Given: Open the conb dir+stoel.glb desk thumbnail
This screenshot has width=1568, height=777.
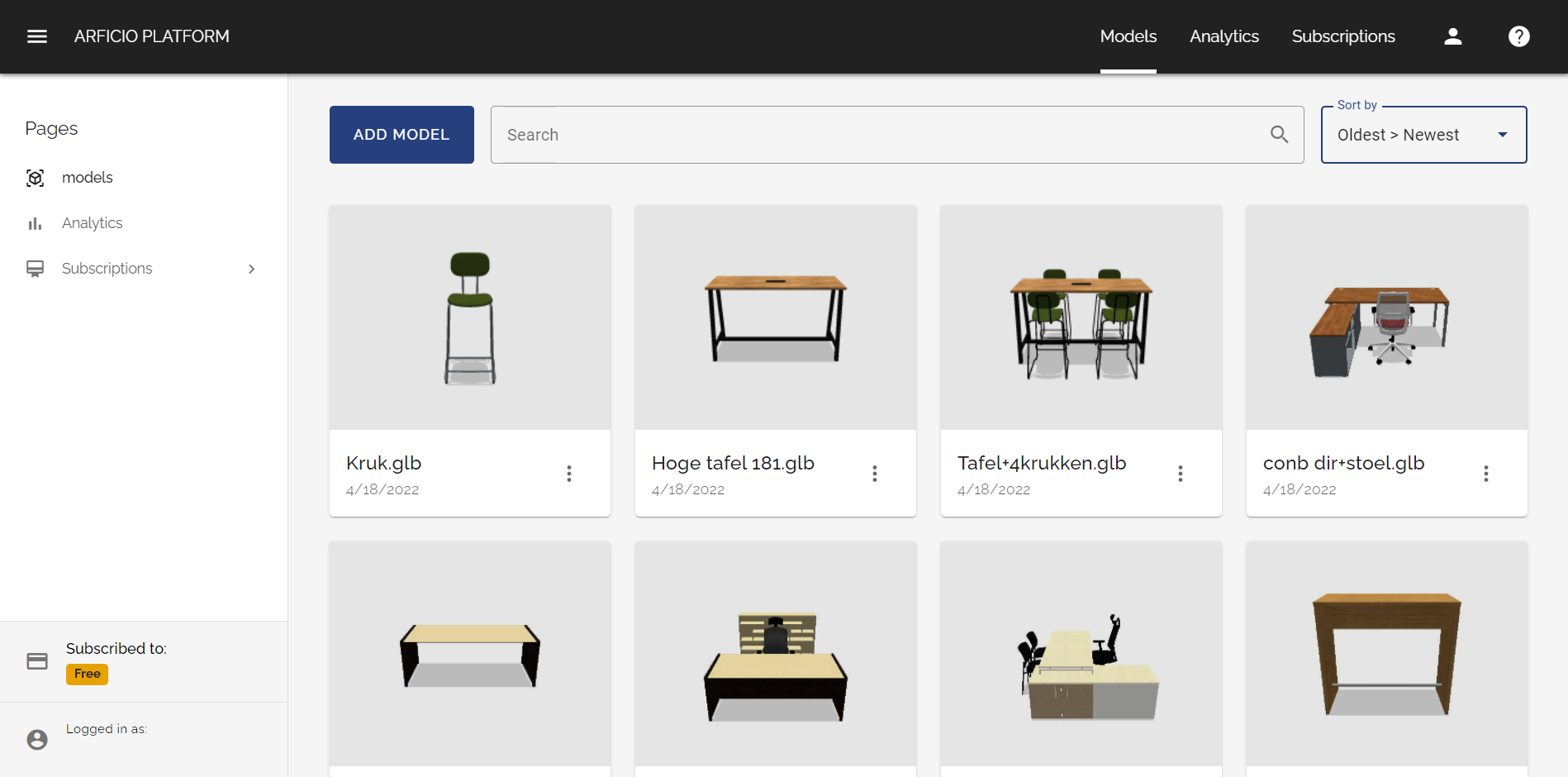Looking at the screenshot, I should pyautogui.click(x=1387, y=317).
